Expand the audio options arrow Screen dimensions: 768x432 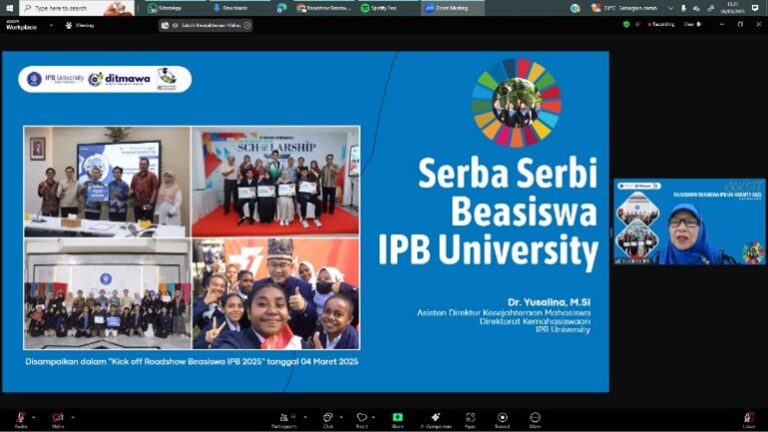(33, 416)
